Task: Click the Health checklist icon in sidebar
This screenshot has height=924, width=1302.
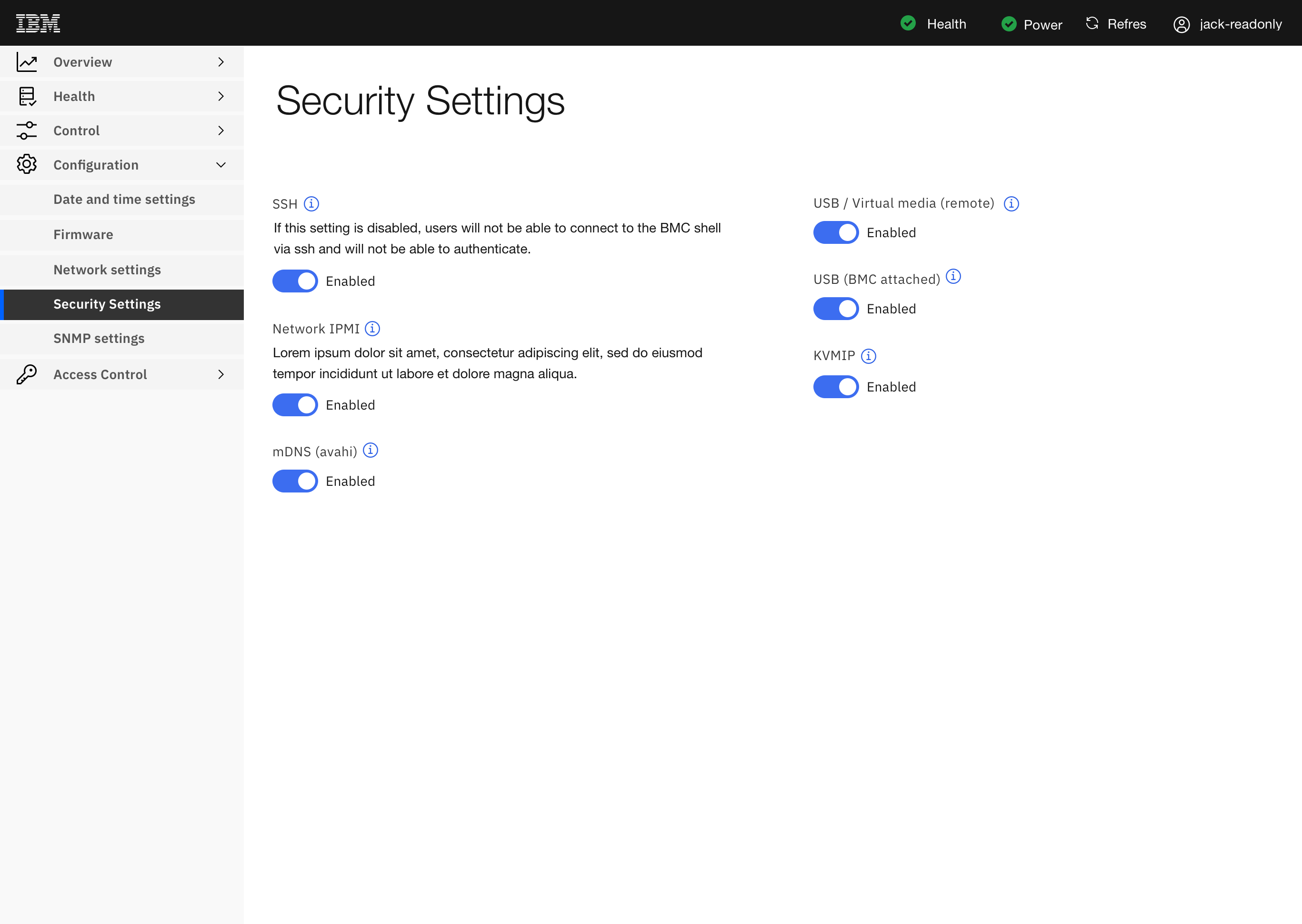Action: 27,96
